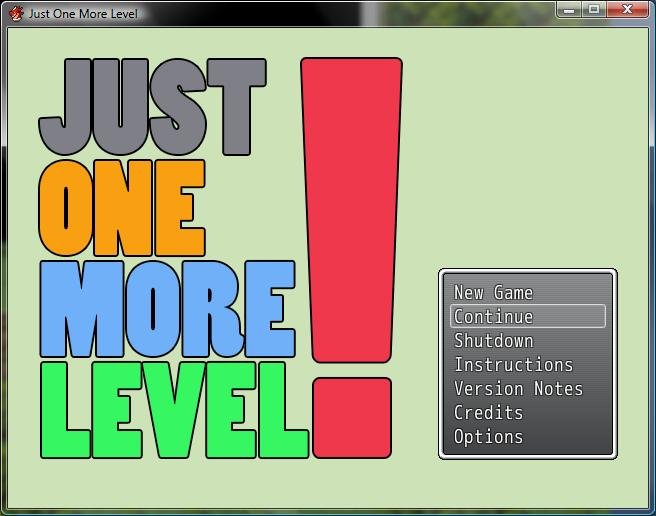The height and width of the screenshot is (516, 656).
Task: Open the Credits screen
Action: pyautogui.click(x=489, y=413)
